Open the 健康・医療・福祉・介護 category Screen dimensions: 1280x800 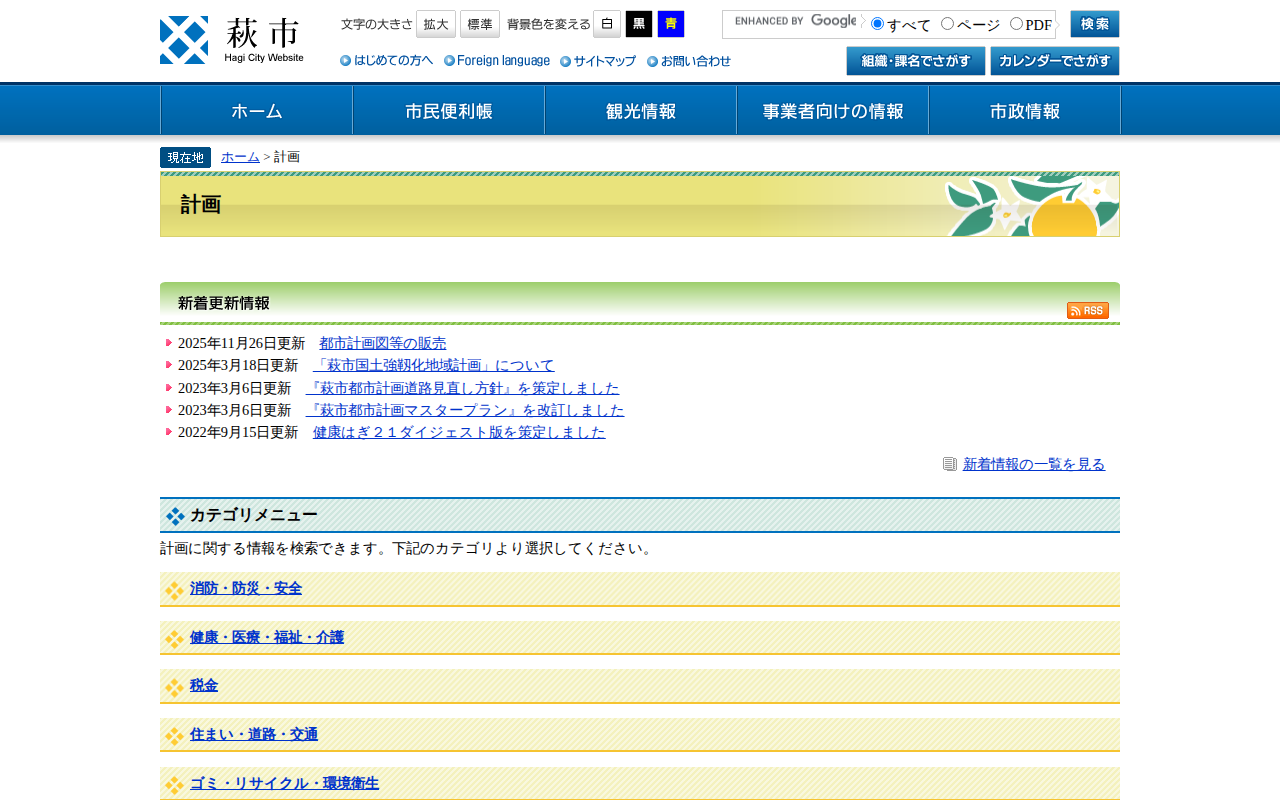(267, 637)
